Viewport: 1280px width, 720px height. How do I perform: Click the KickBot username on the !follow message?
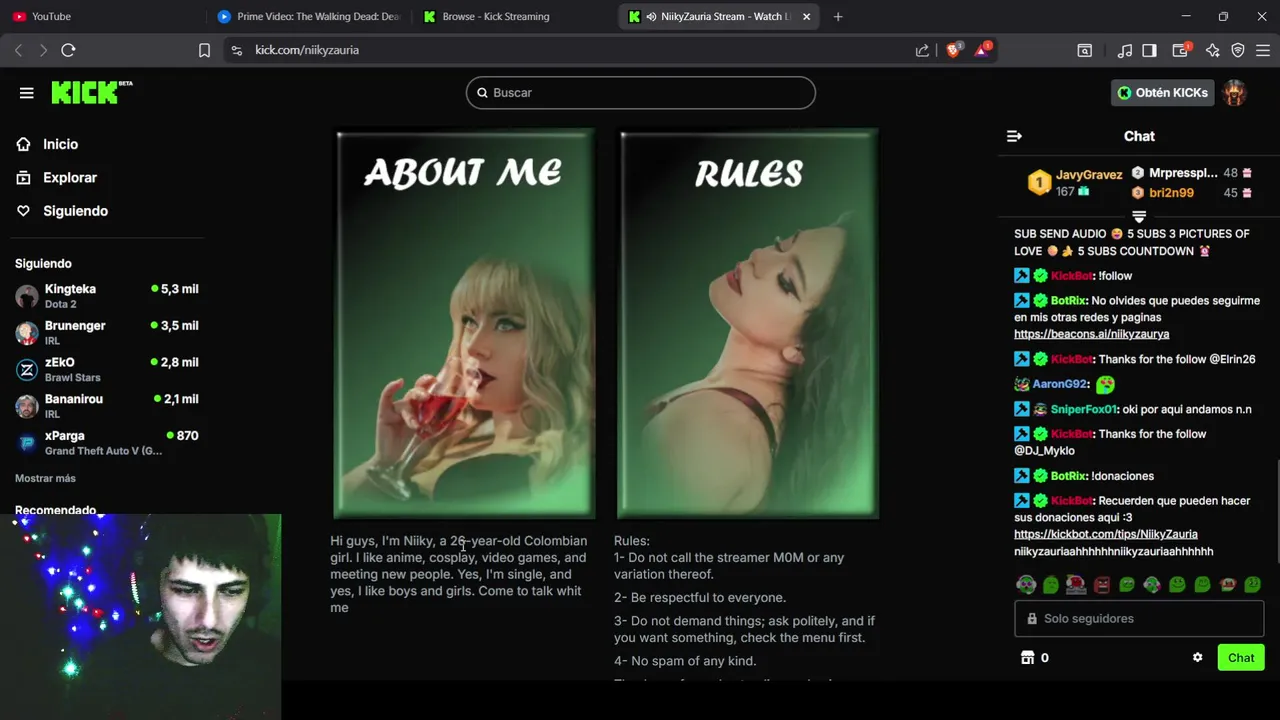pos(1071,276)
